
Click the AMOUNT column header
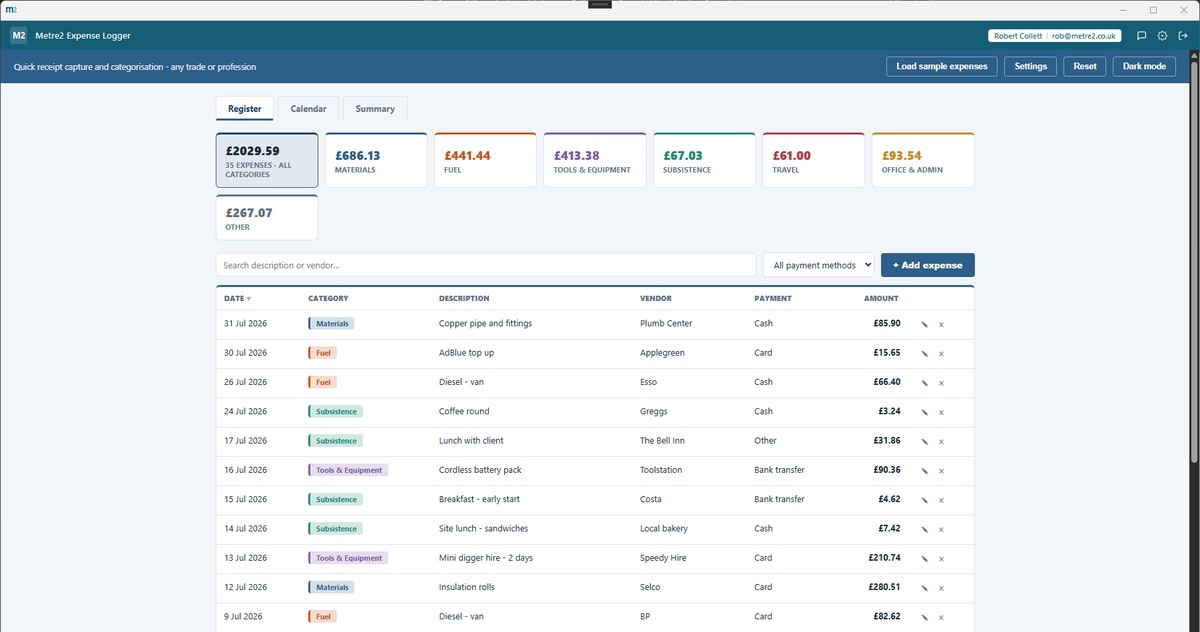[881, 298]
